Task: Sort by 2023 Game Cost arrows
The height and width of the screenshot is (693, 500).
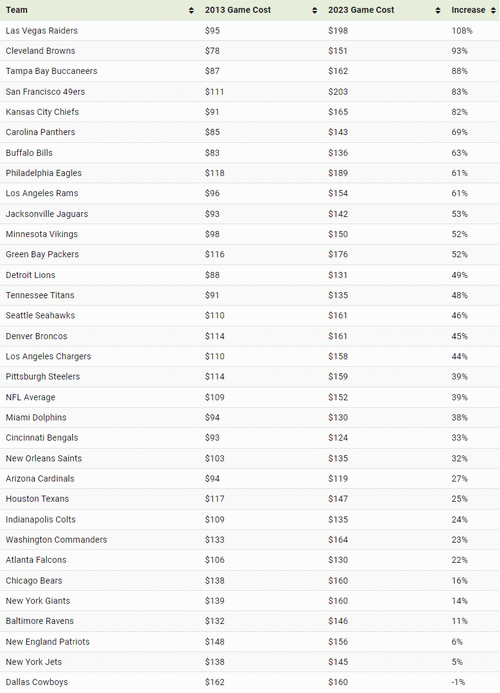Action: pos(438,10)
